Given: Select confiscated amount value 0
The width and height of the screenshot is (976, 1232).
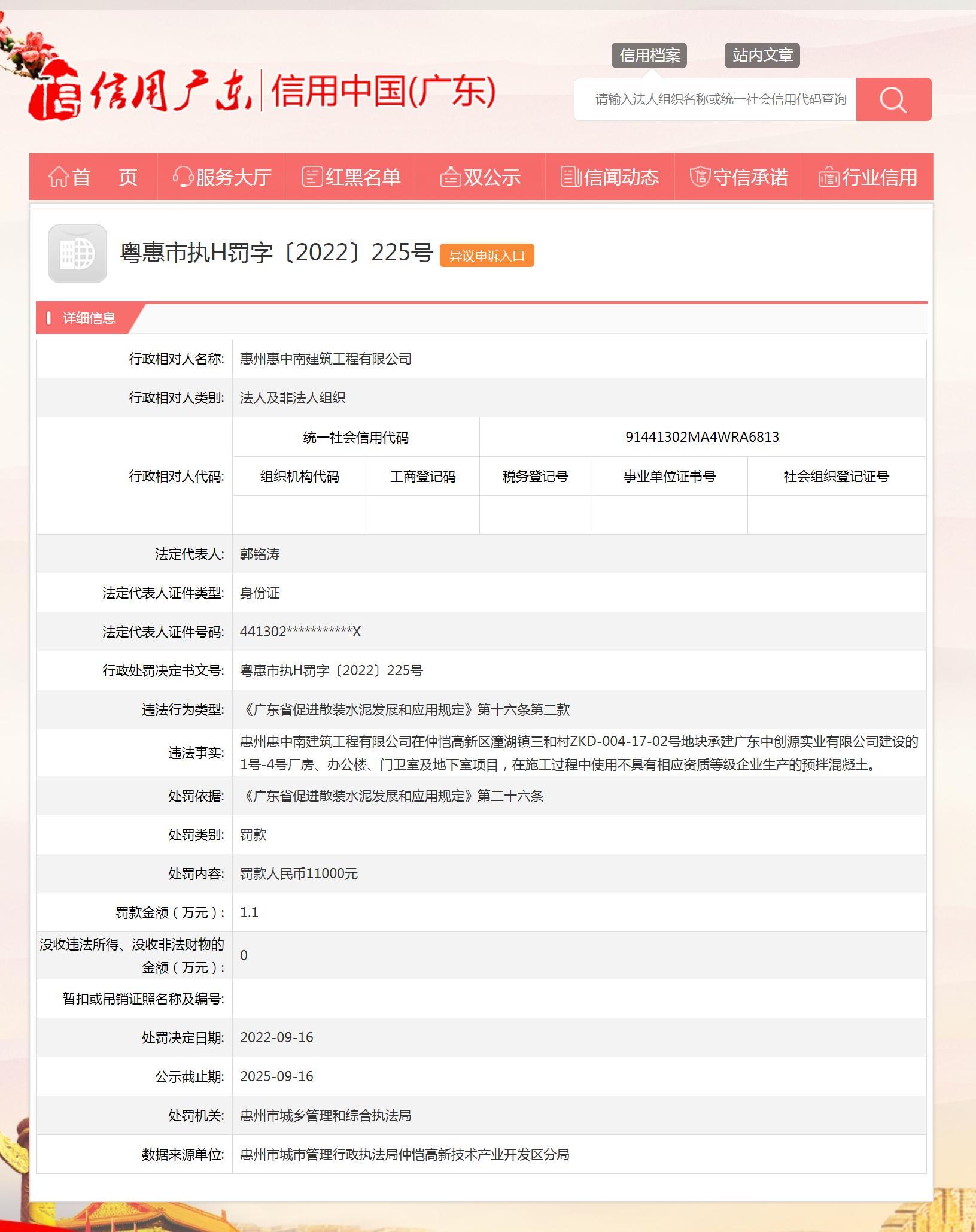Looking at the screenshot, I should (244, 956).
